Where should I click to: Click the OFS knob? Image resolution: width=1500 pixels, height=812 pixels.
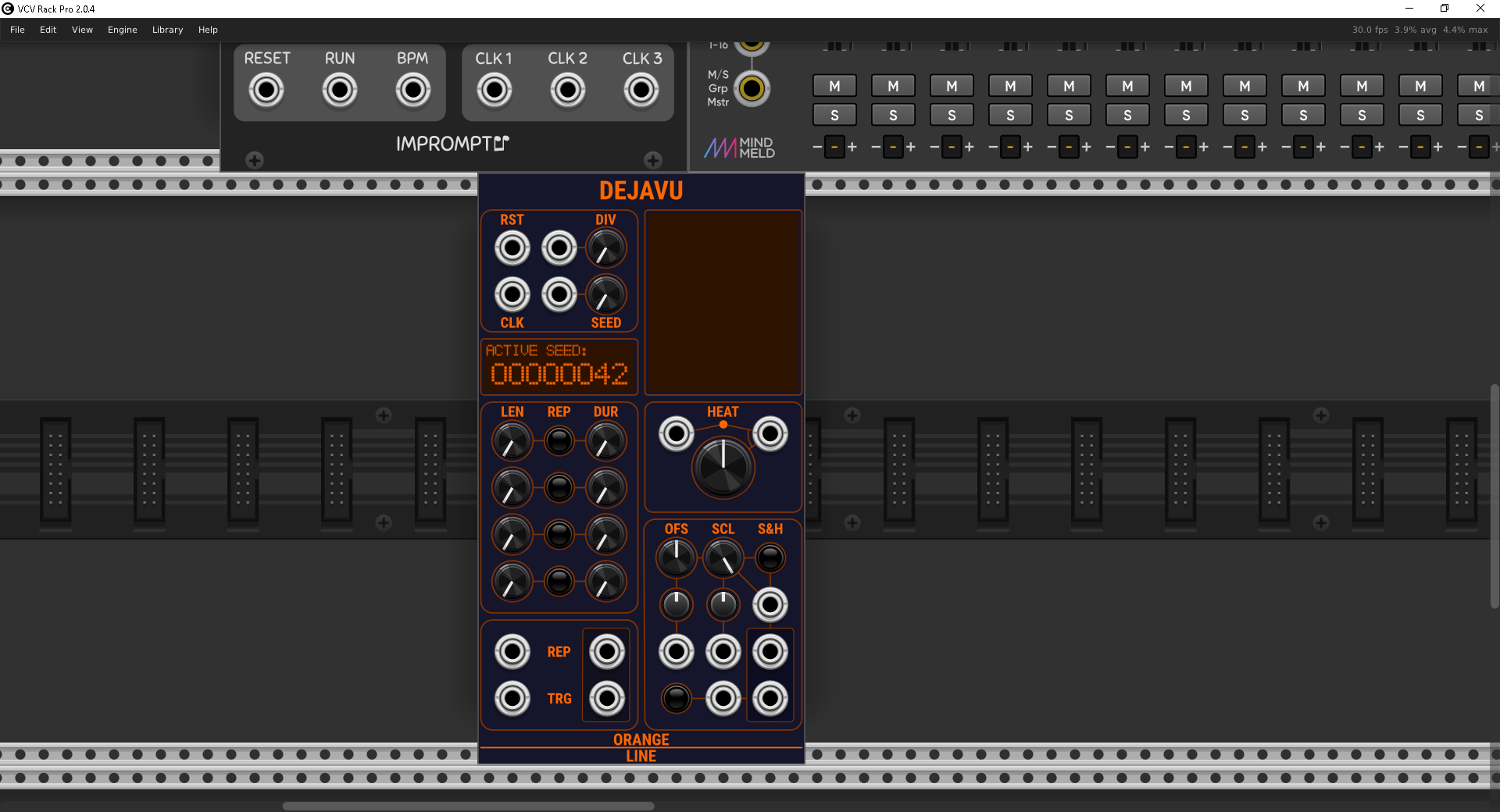click(677, 557)
